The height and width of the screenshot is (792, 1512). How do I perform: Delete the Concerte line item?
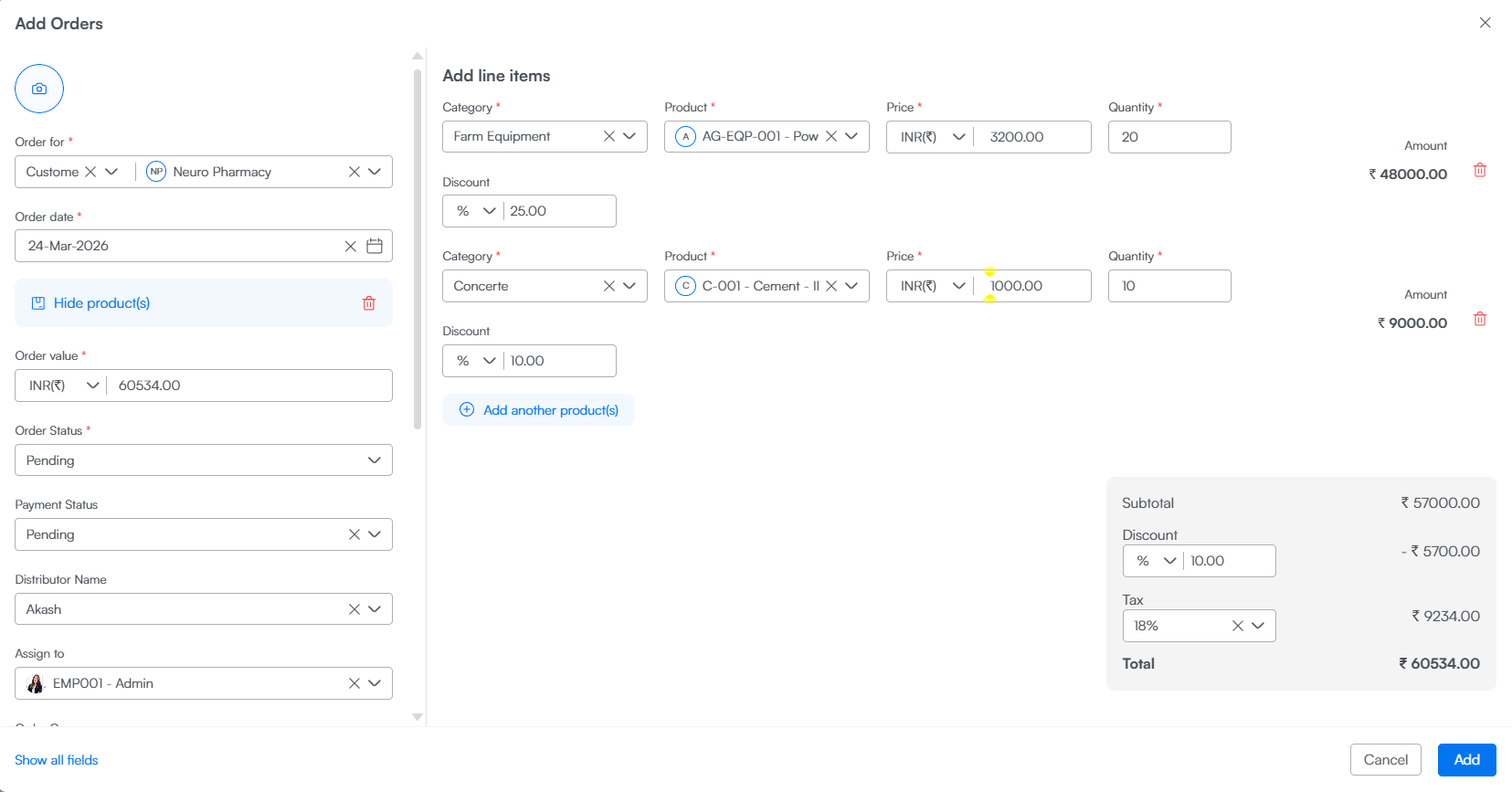coord(1479,320)
